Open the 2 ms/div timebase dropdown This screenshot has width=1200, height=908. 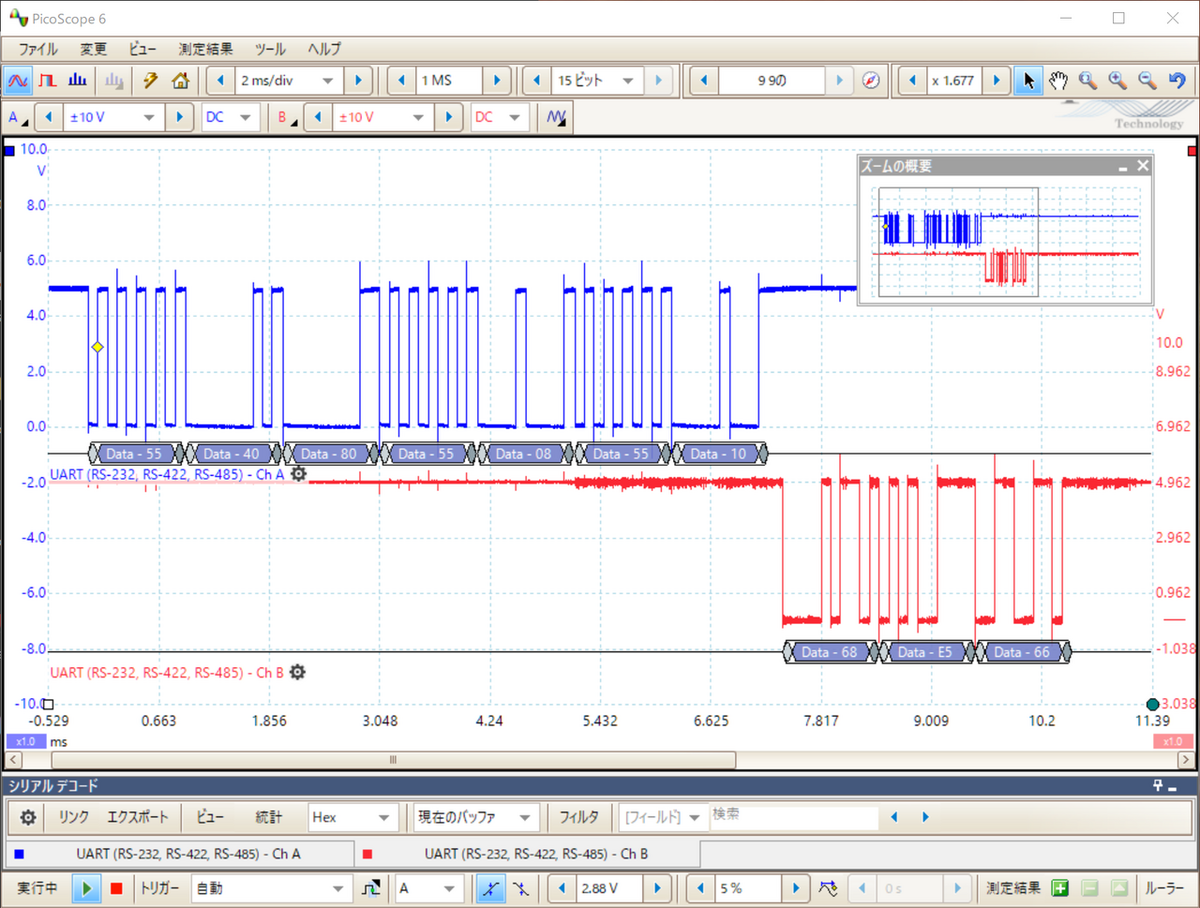coord(288,81)
